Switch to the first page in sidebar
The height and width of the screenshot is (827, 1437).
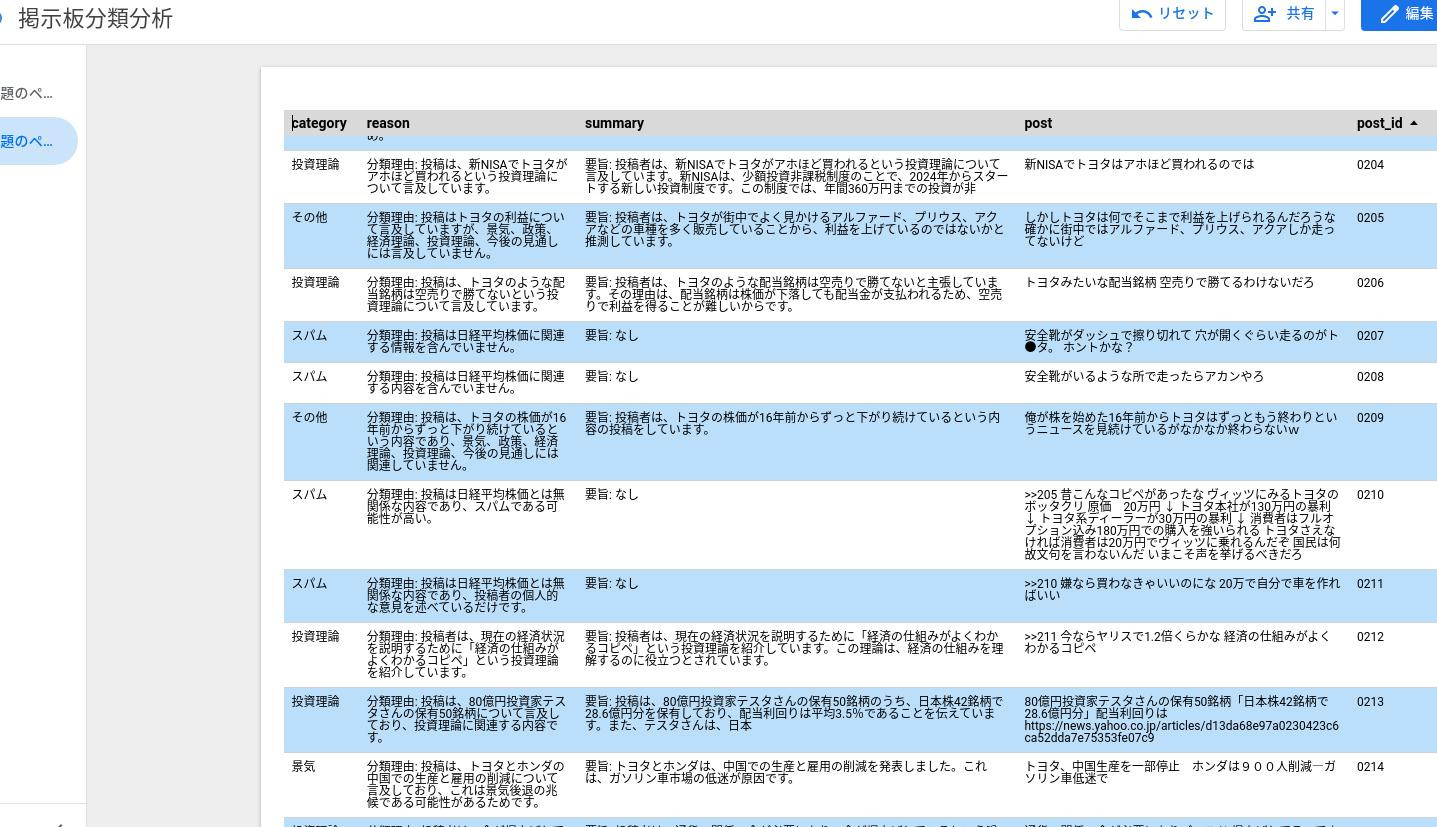click(28, 93)
